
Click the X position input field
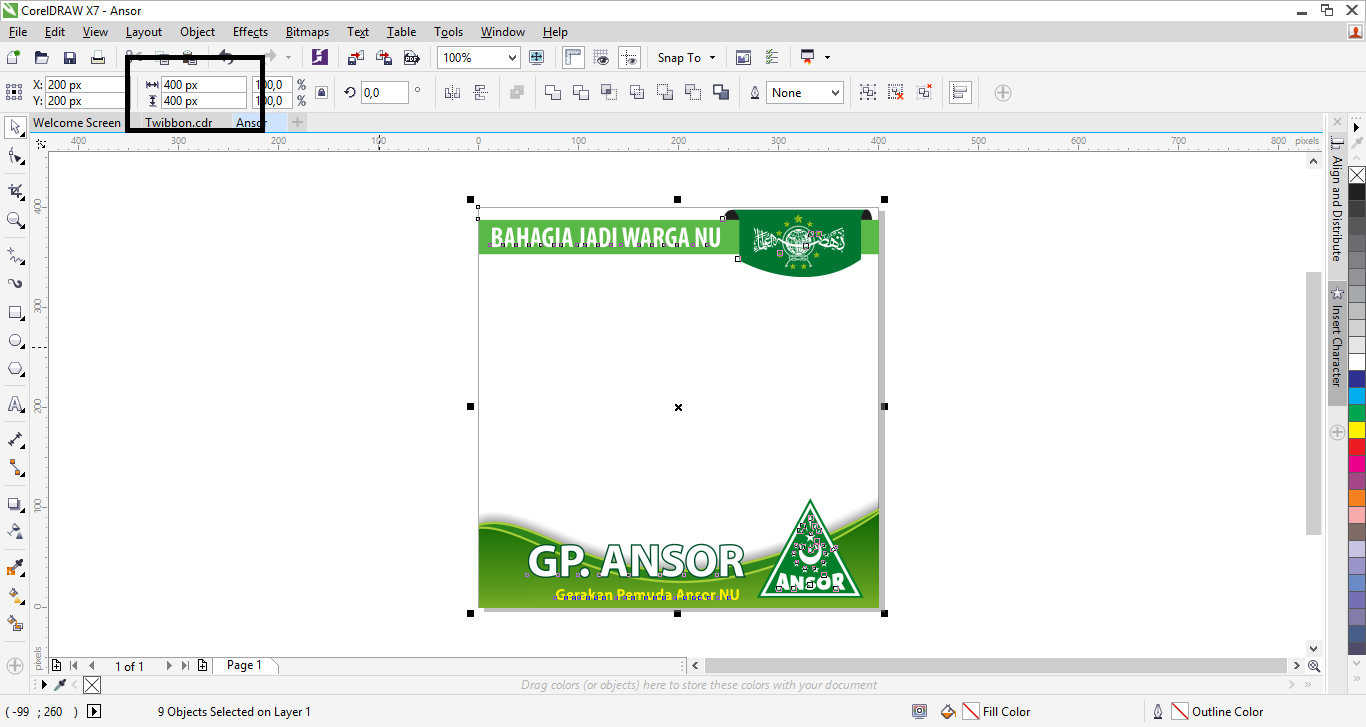click(86, 85)
